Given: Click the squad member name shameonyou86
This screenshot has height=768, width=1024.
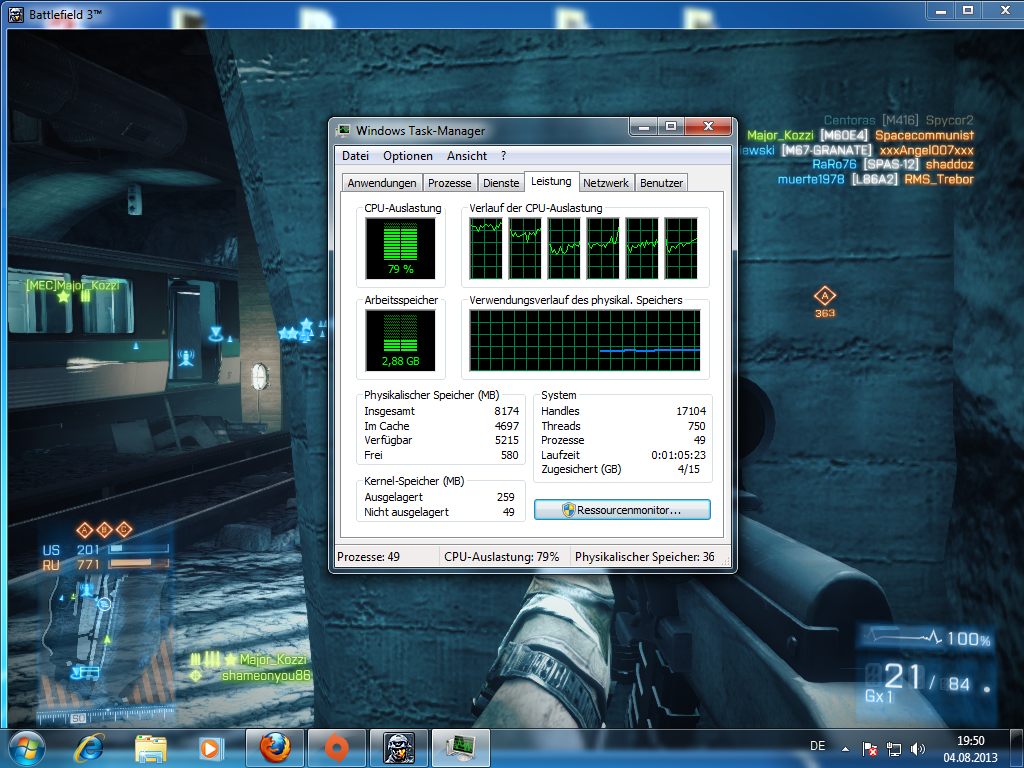Looking at the screenshot, I should 266,675.
